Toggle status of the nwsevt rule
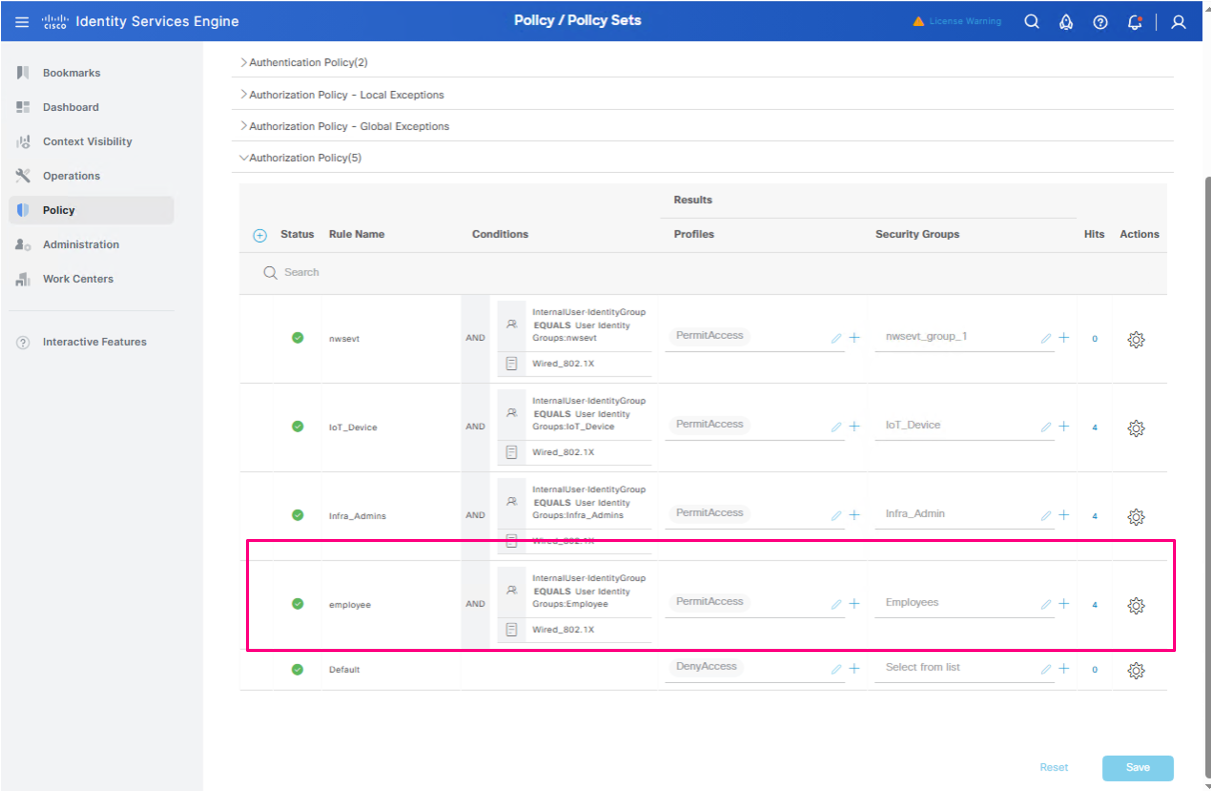 297,338
